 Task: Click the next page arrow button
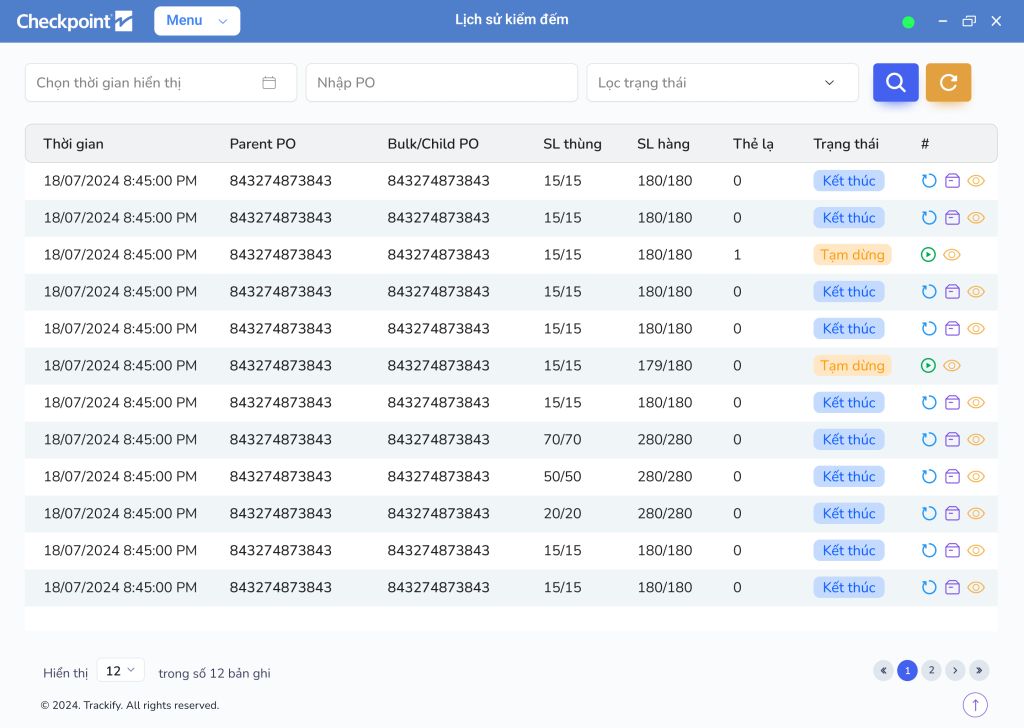pos(955,671)
